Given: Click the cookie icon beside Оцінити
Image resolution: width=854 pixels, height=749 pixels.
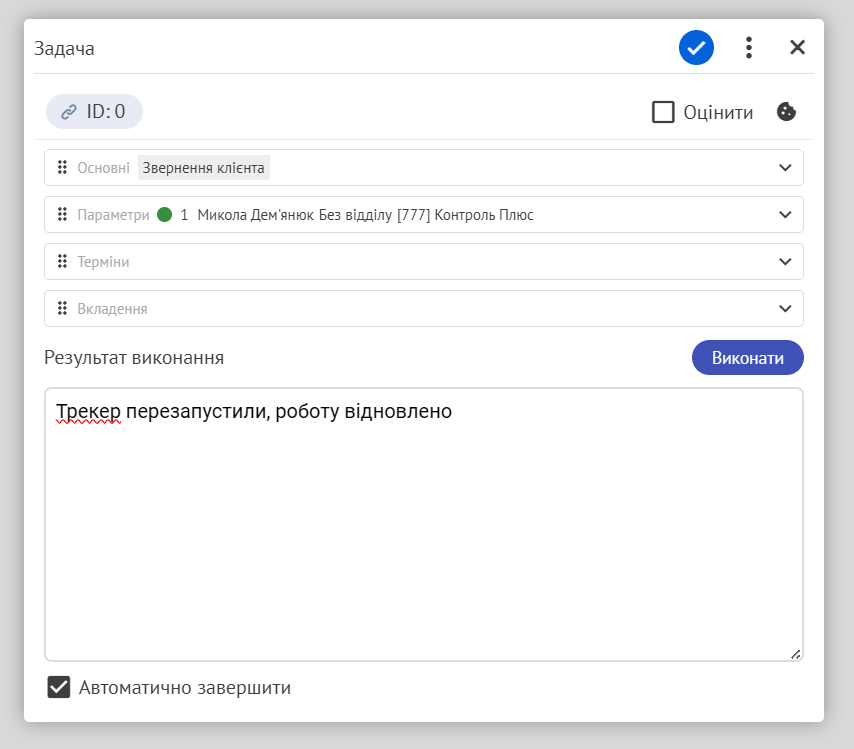Looking at the screenshot, I should (x=786, y=112).
